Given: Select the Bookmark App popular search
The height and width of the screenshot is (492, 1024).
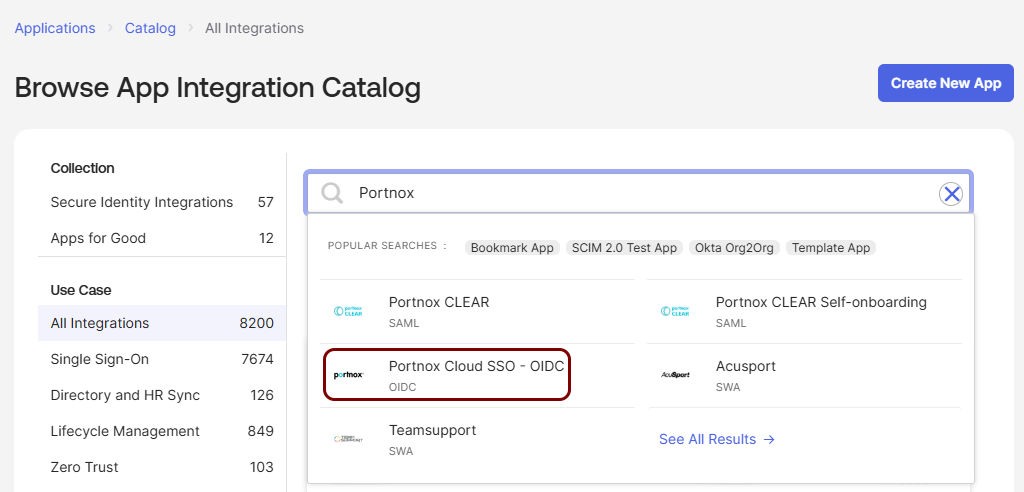Looking at the screenshot, I should tap(512, 248).
